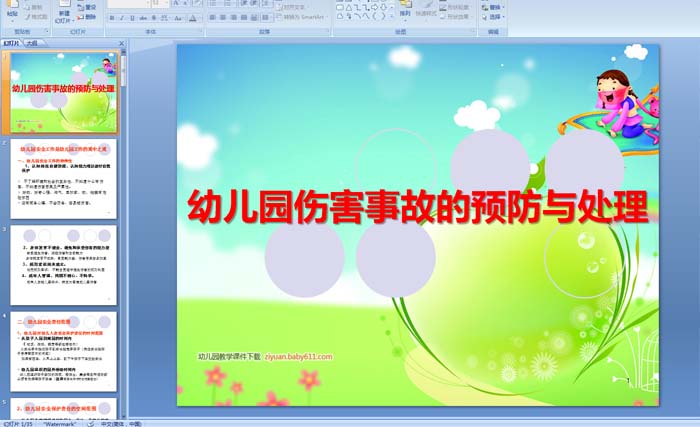Pick the left brace shape

[x=375, y=17]
